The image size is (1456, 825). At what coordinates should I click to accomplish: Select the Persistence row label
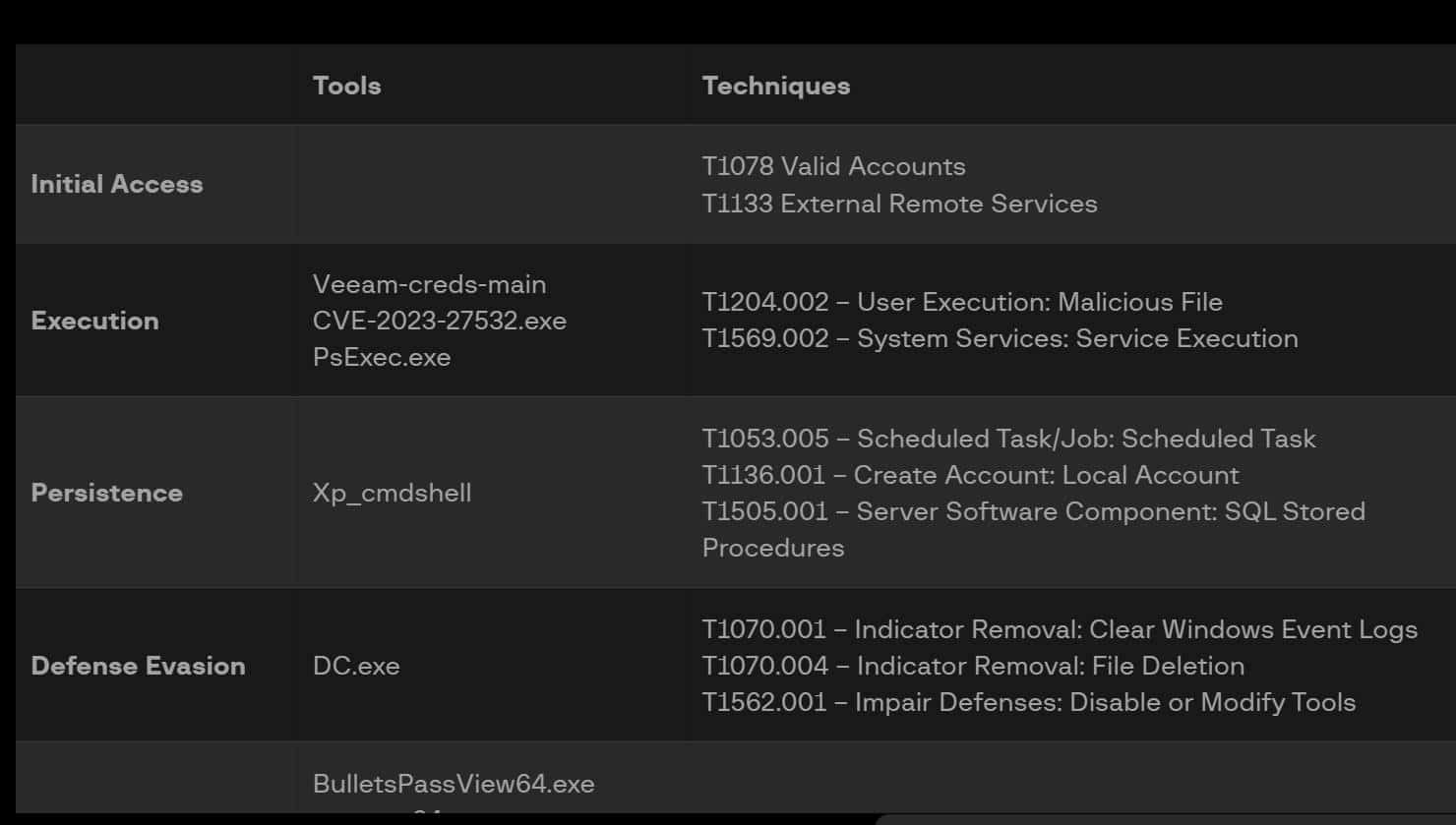106,493
